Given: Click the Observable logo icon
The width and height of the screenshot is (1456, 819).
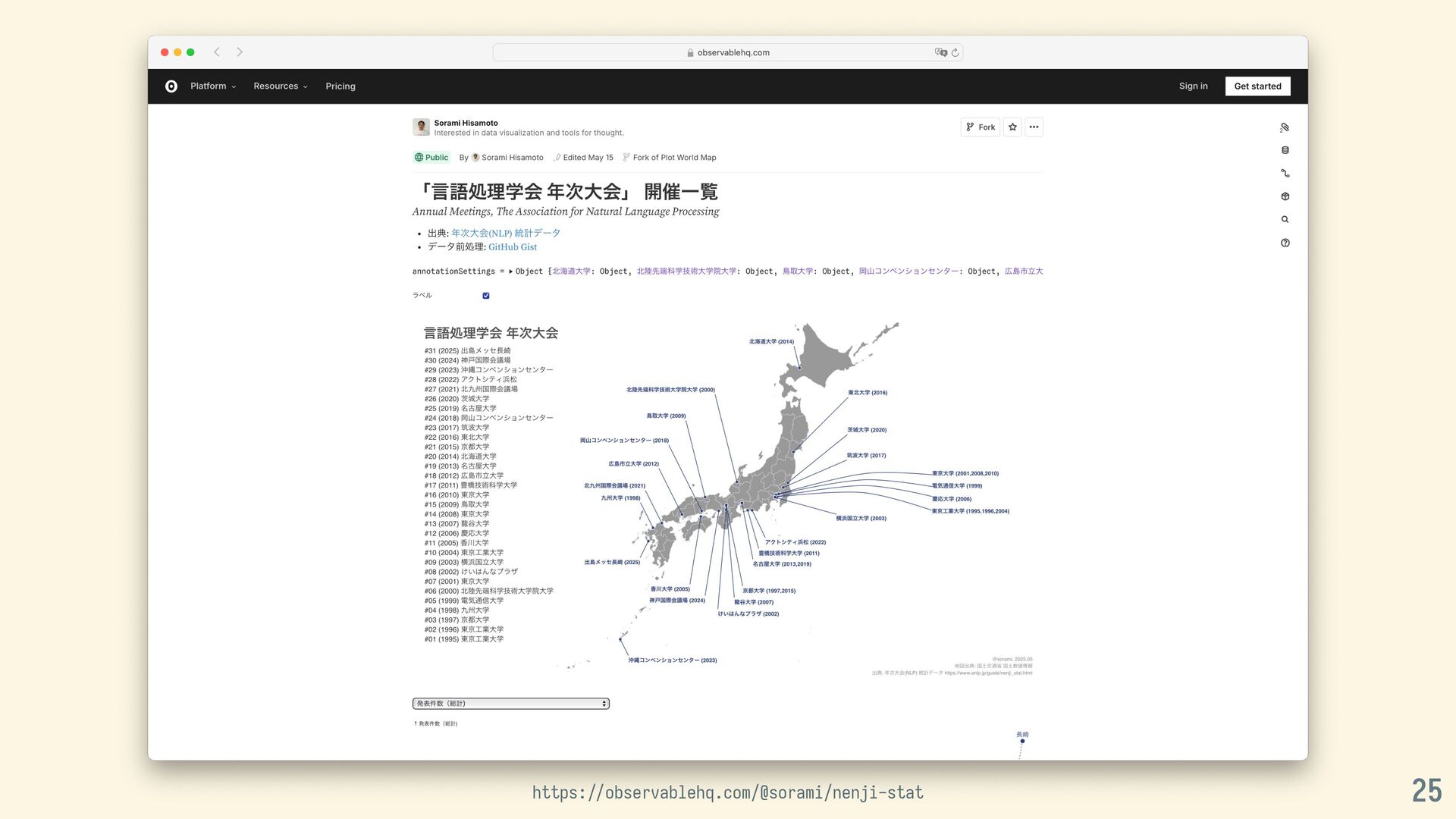Looking at the screenshot, I should [x=171, y=86].
